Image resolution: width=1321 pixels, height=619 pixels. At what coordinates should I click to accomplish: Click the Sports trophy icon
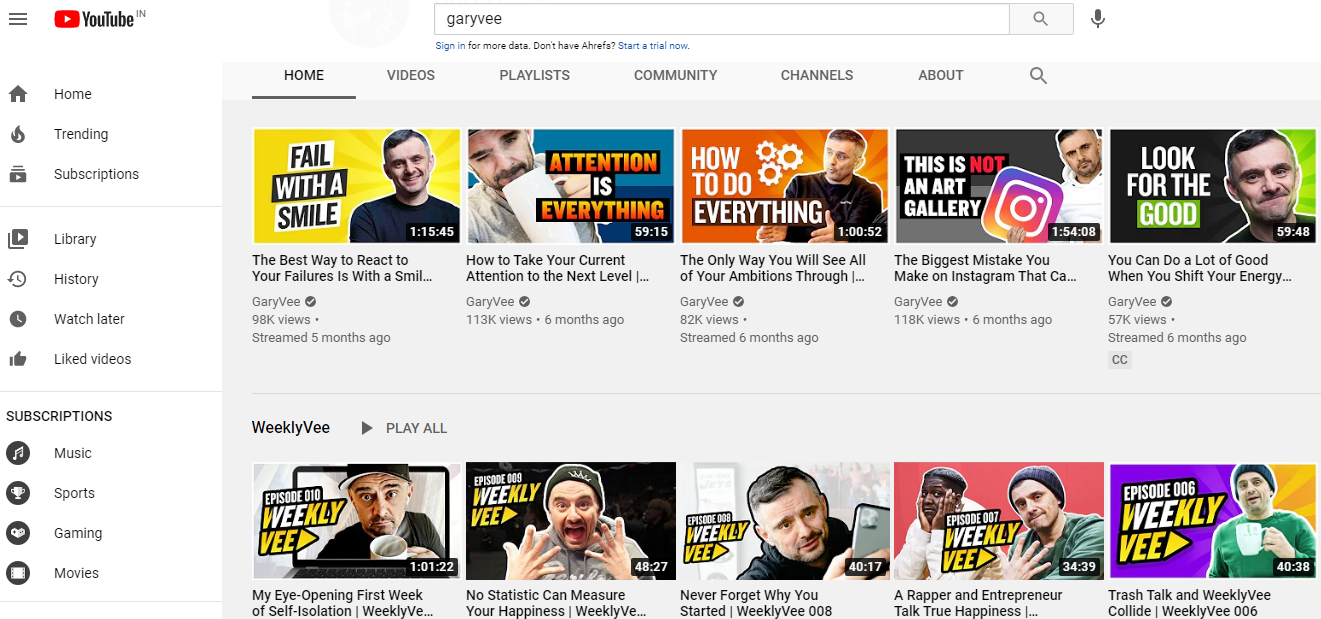pyautogui.click(x=18, y=493)
